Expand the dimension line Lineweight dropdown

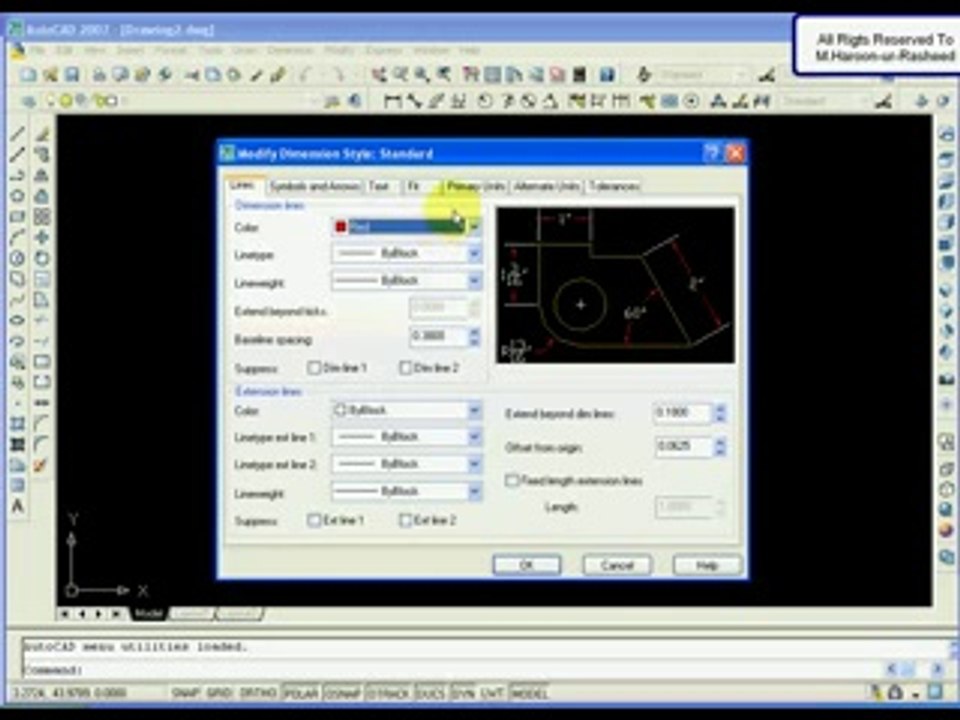point(407,281)
